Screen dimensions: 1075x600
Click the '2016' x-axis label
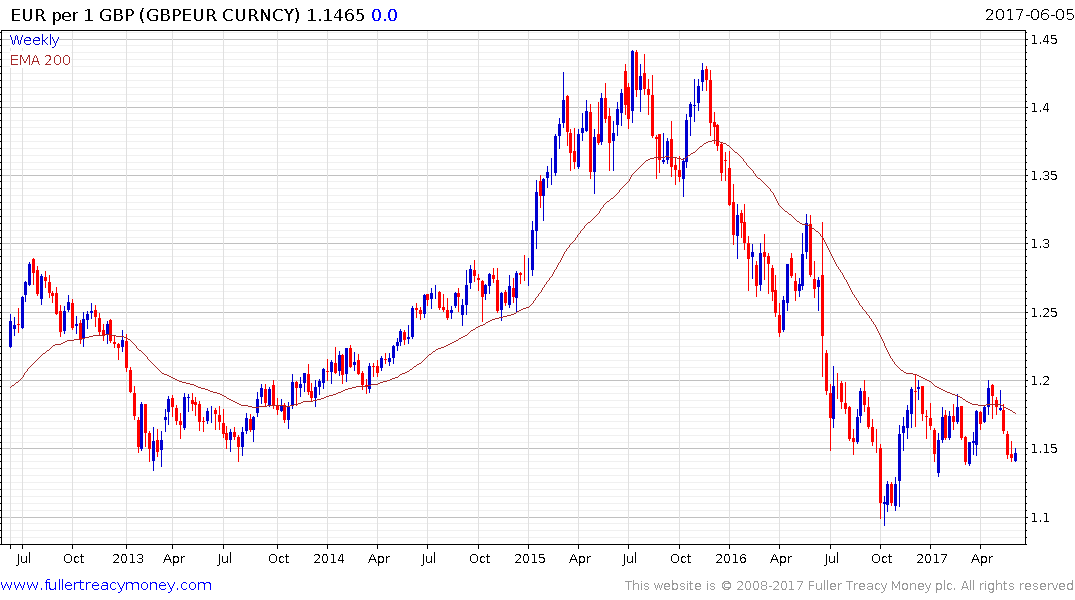731,559
